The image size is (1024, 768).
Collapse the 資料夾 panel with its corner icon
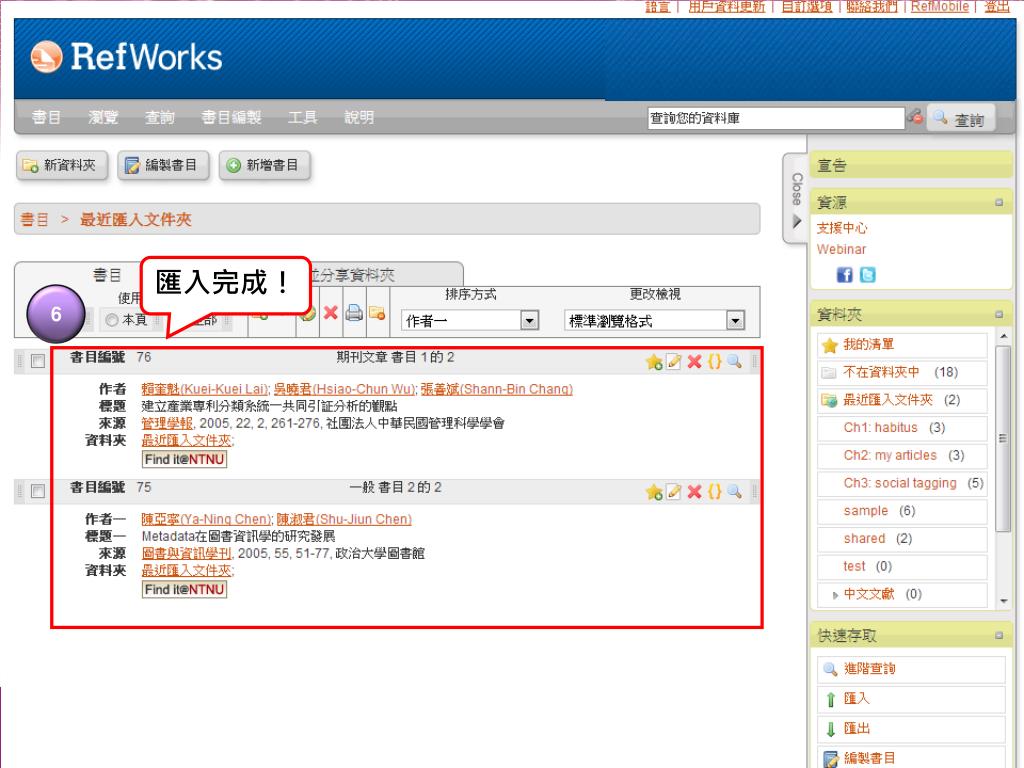999,314
